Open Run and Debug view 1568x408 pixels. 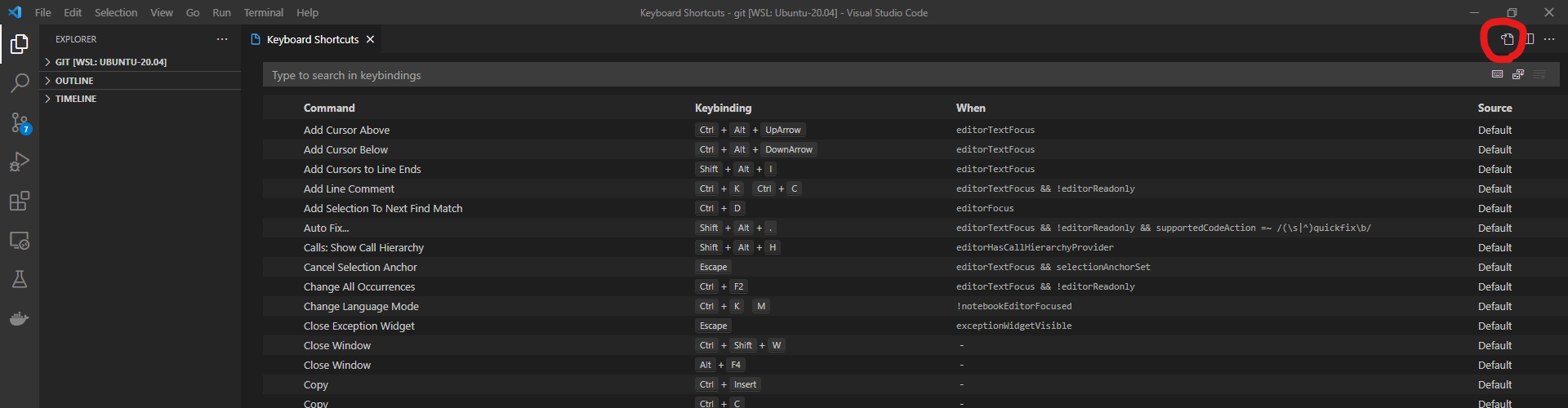pos(20,162)
